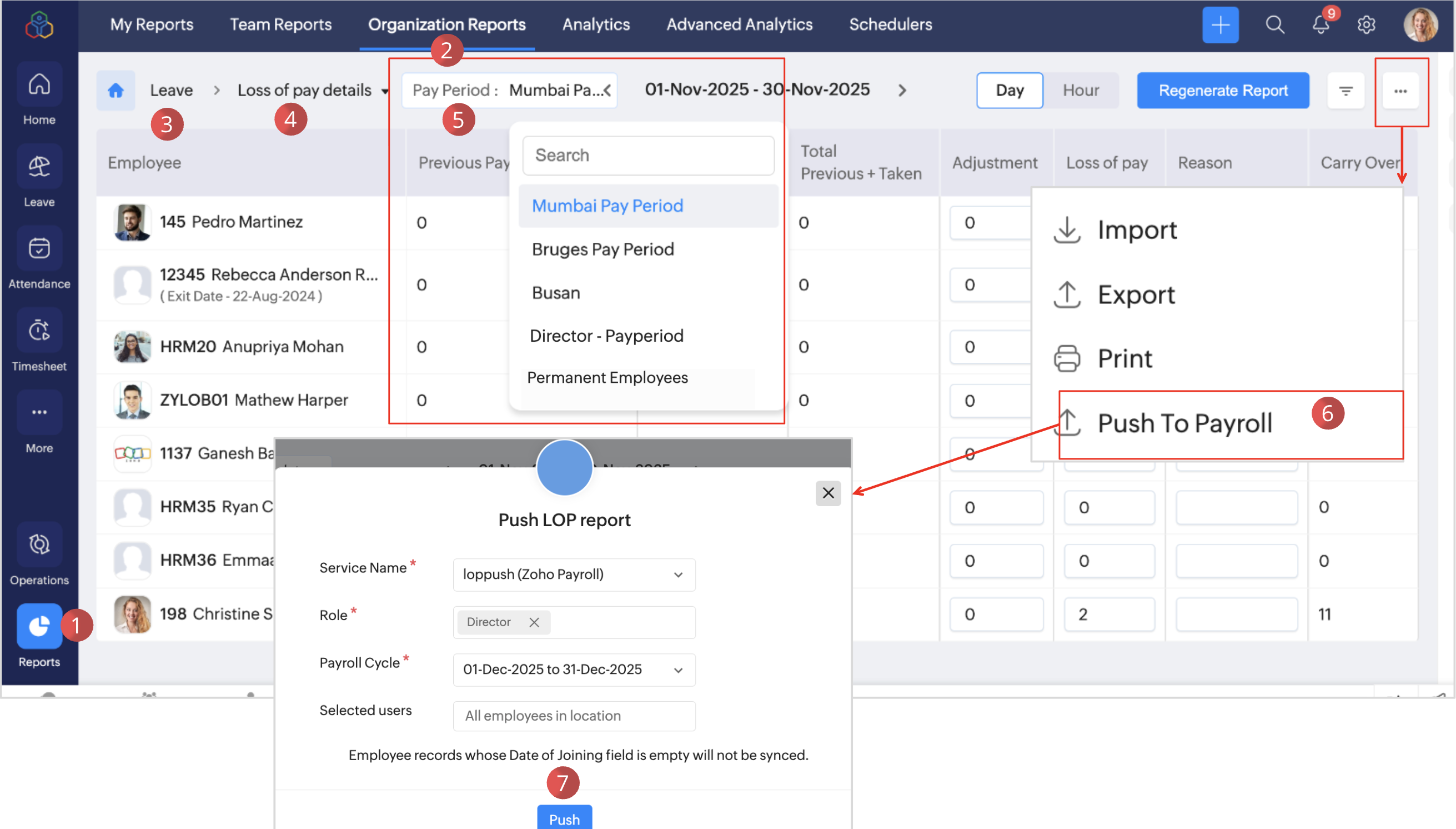Click the blue home breadcrumb icon

(116, 91)
